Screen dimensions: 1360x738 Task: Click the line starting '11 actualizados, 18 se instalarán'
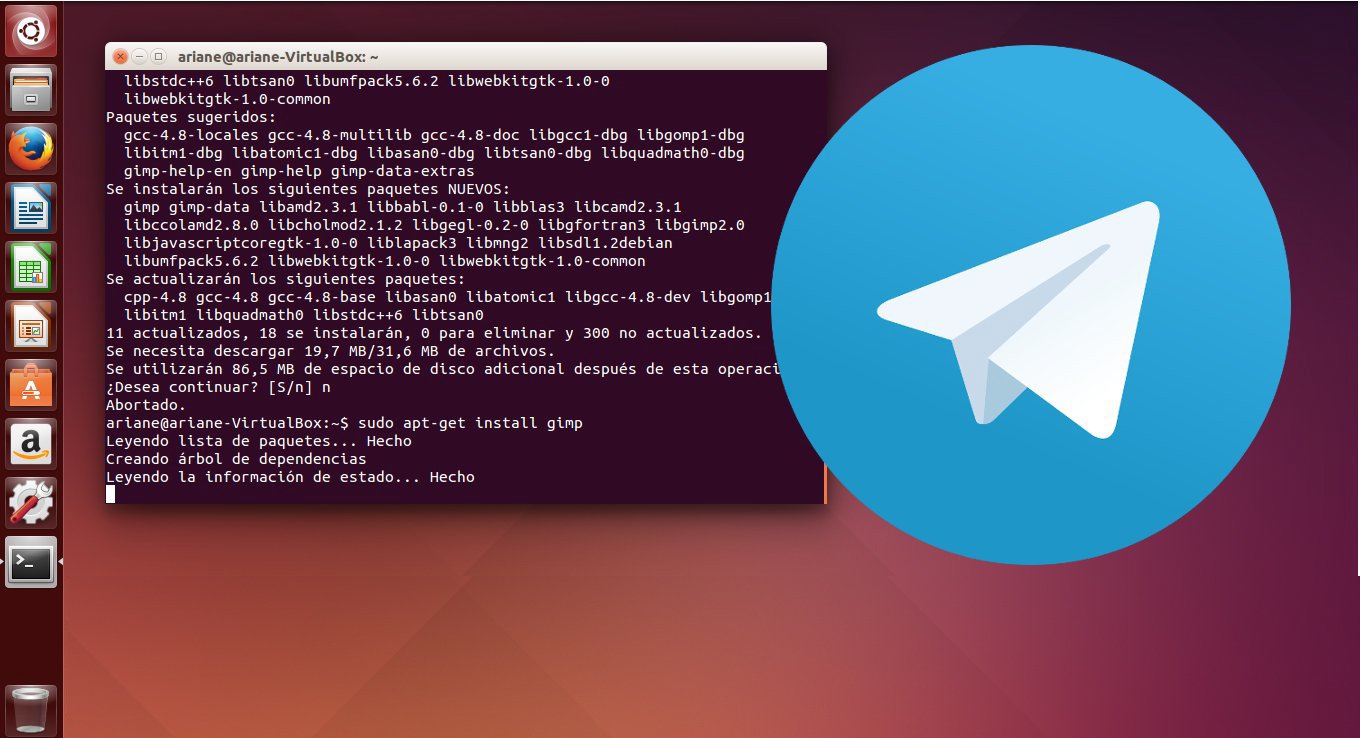pos(434,333)
